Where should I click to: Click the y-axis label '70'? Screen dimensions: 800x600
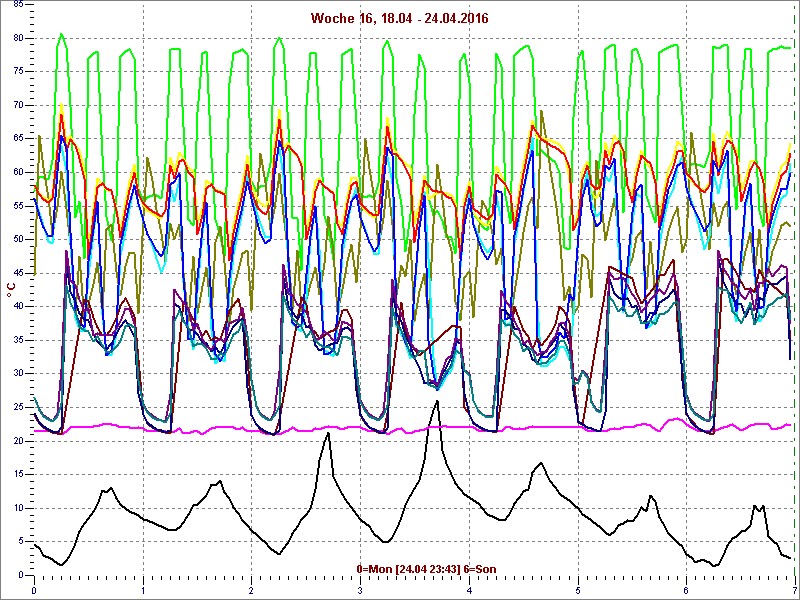[18, 106]
